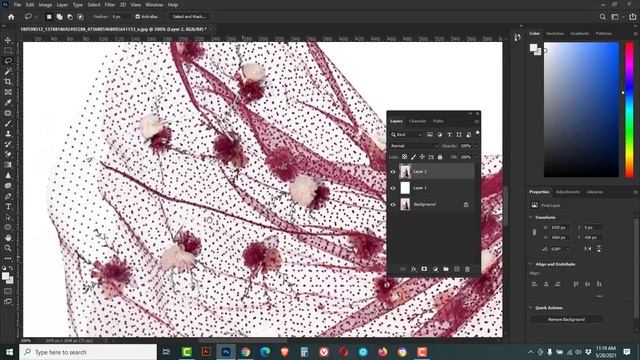
Task: Select the Magic Wand tool
Action: [x=8, y=71]
